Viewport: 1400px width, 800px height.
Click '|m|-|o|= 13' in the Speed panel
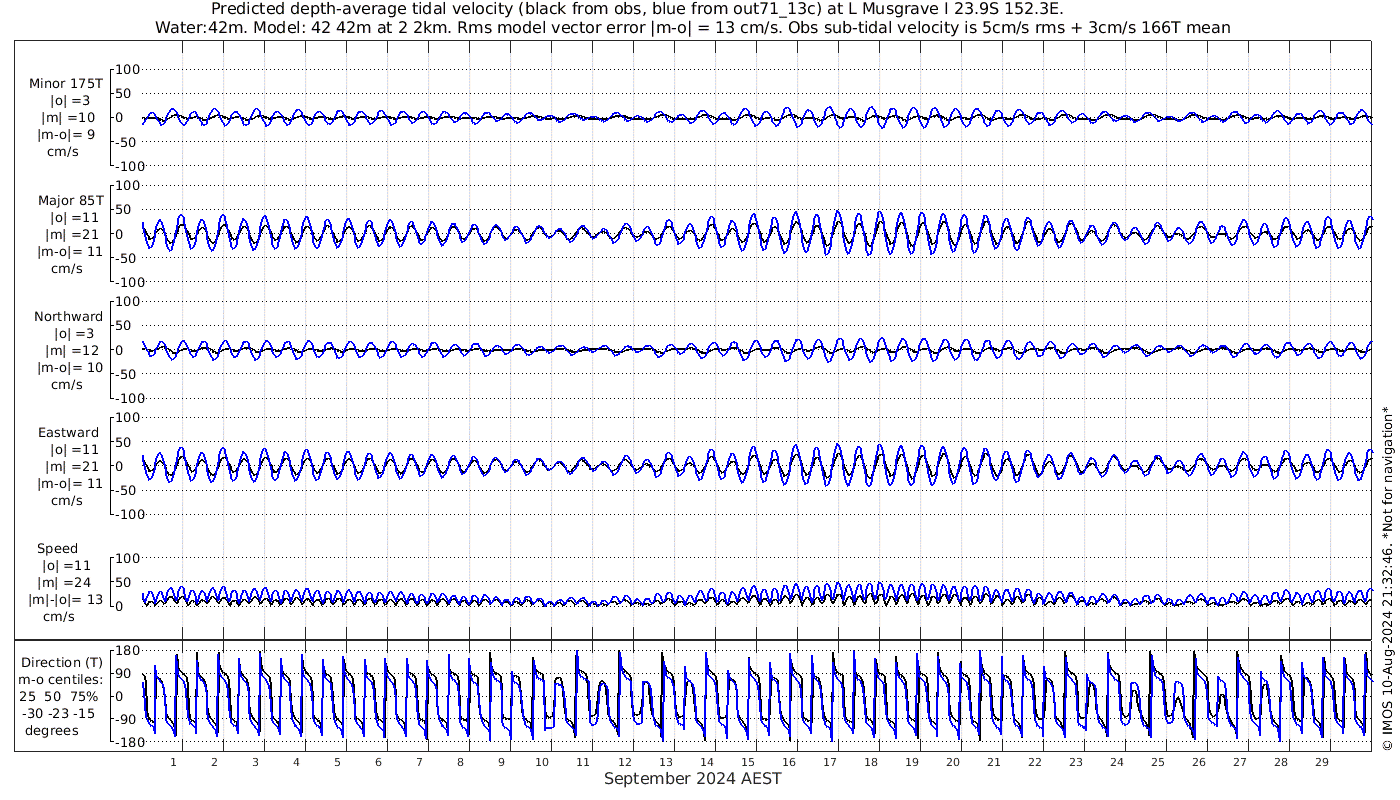point(66,600)
